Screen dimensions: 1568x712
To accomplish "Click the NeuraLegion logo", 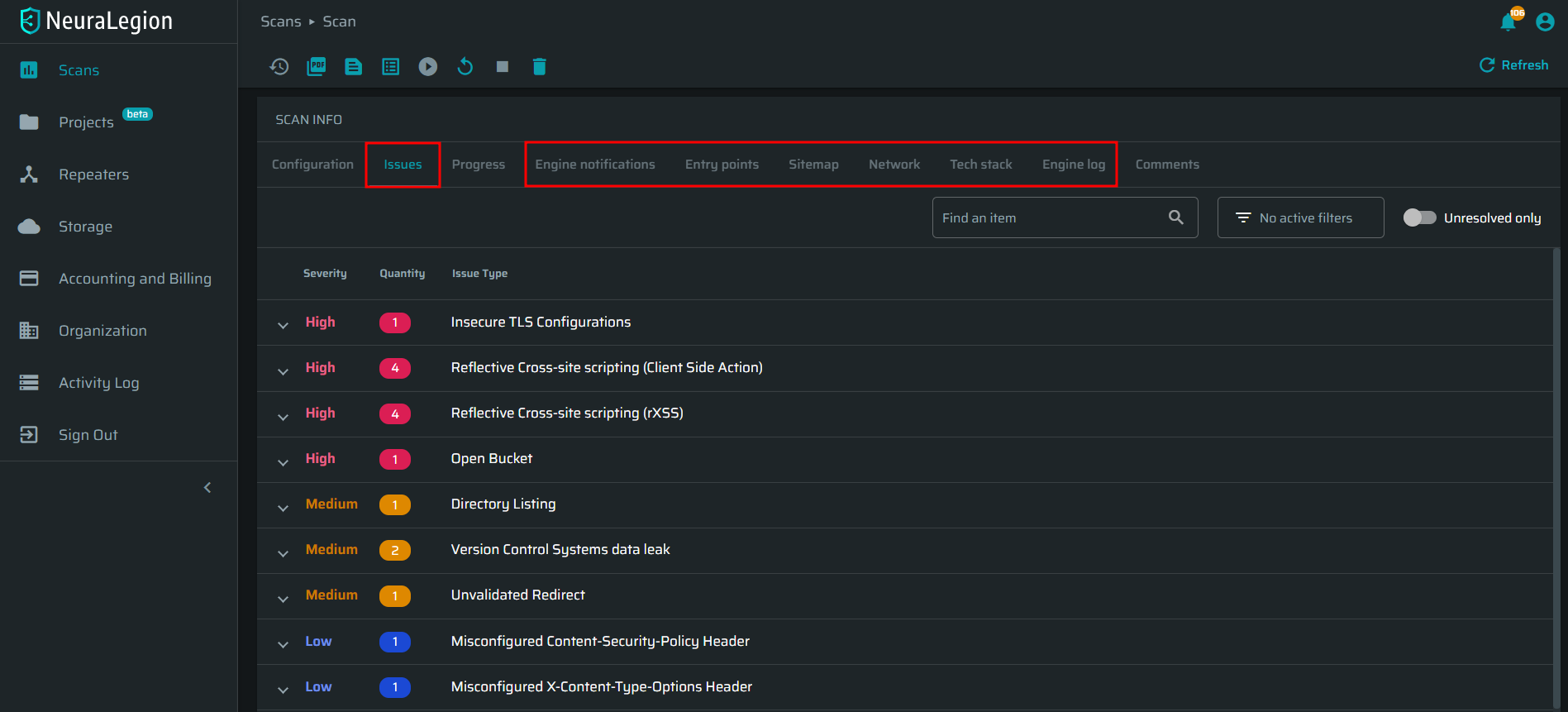I will pyautogui.click(x=96, y=21).
